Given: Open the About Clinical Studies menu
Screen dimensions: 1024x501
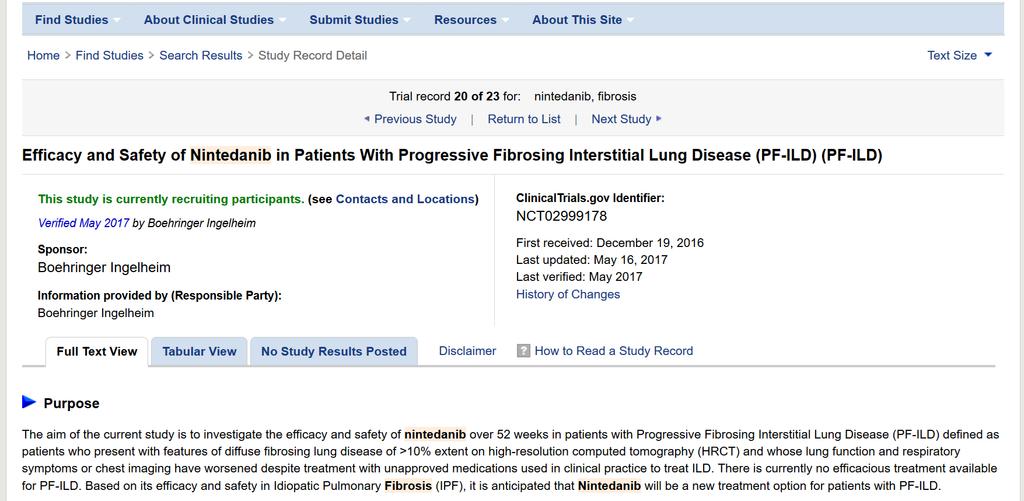Looking at the screenshot, I should click(x=209, y=20).
